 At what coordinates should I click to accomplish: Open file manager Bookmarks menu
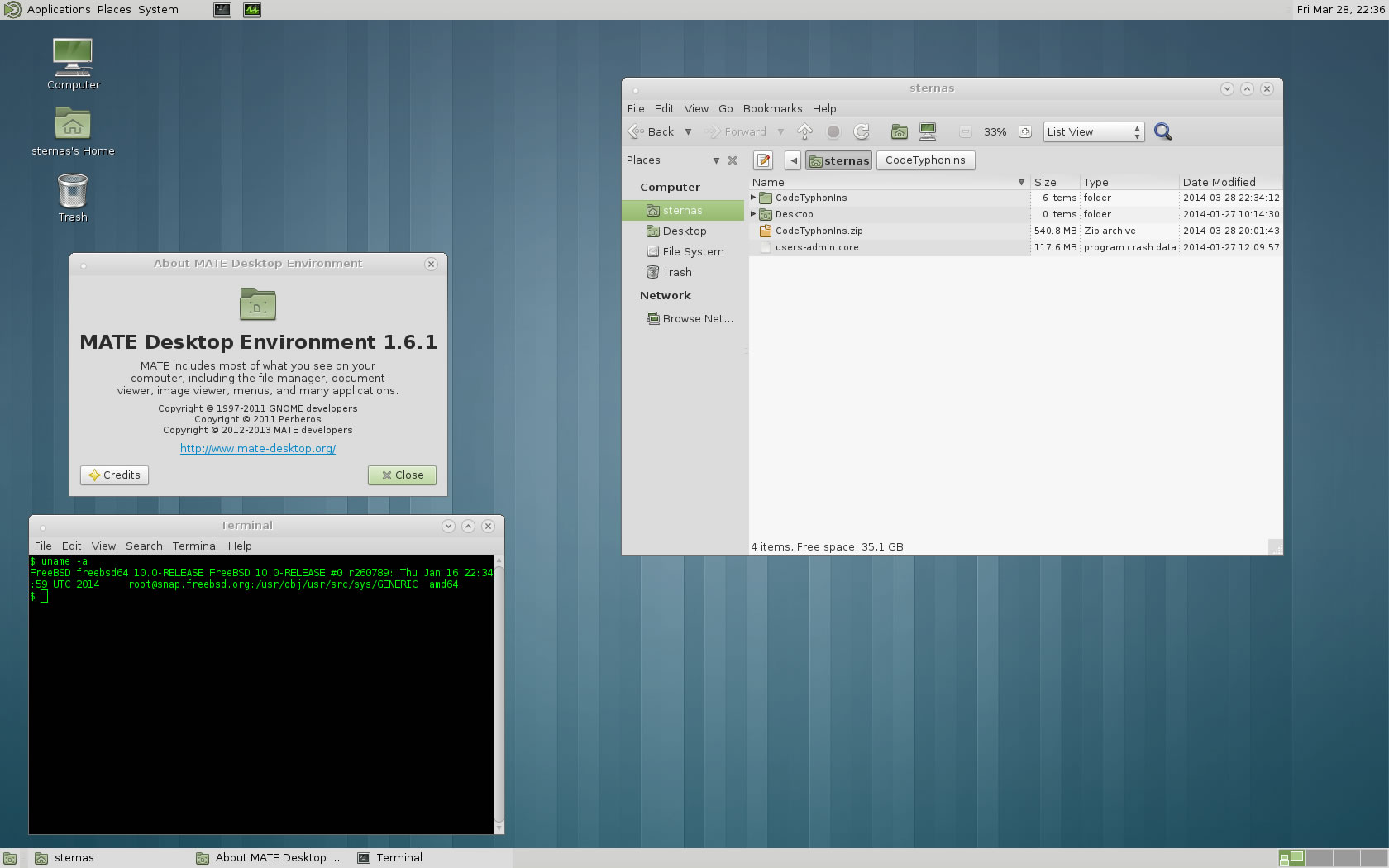[x=772, y=108]
